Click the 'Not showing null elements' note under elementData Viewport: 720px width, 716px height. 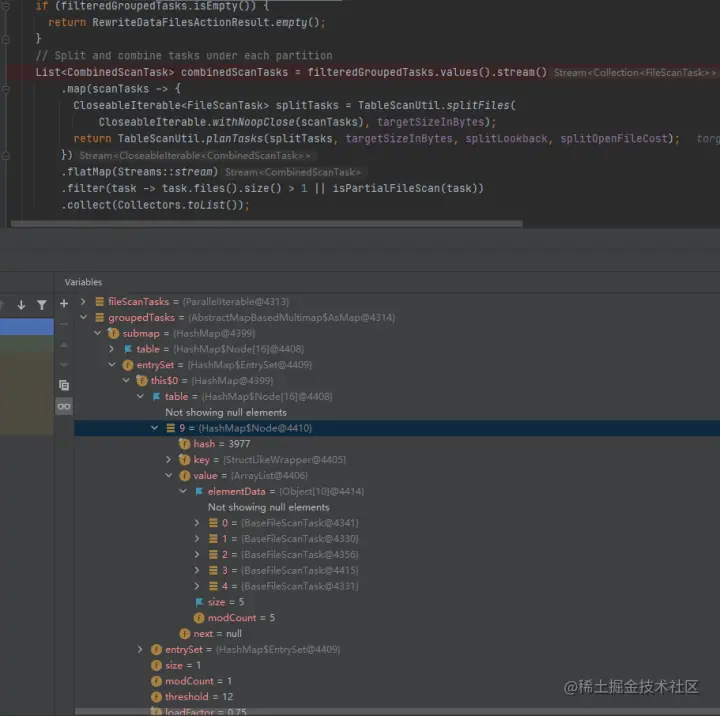(x=268, y=507)
